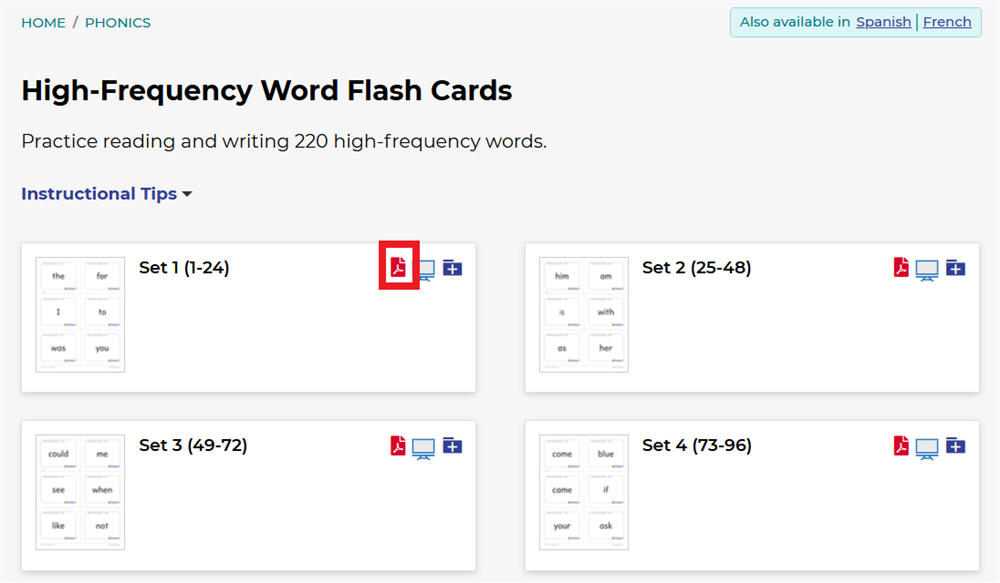Open the PDF for Set 3 (49-72)

tap(398, 446)
